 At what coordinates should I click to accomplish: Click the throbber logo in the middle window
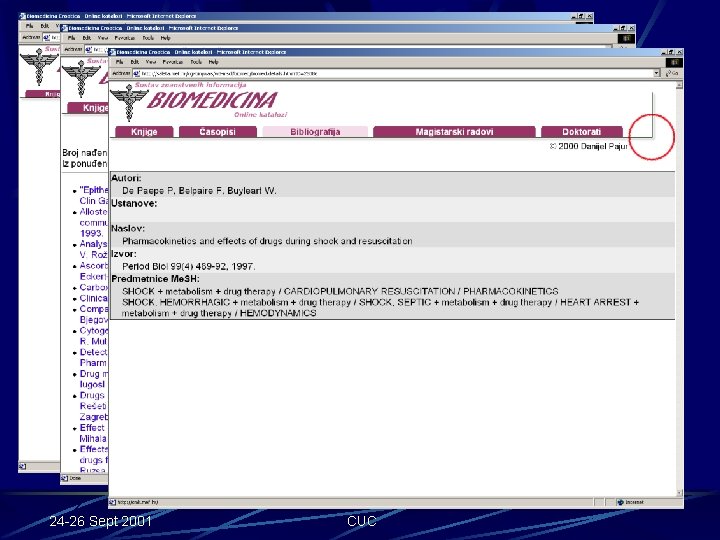(x=626, y=38)
